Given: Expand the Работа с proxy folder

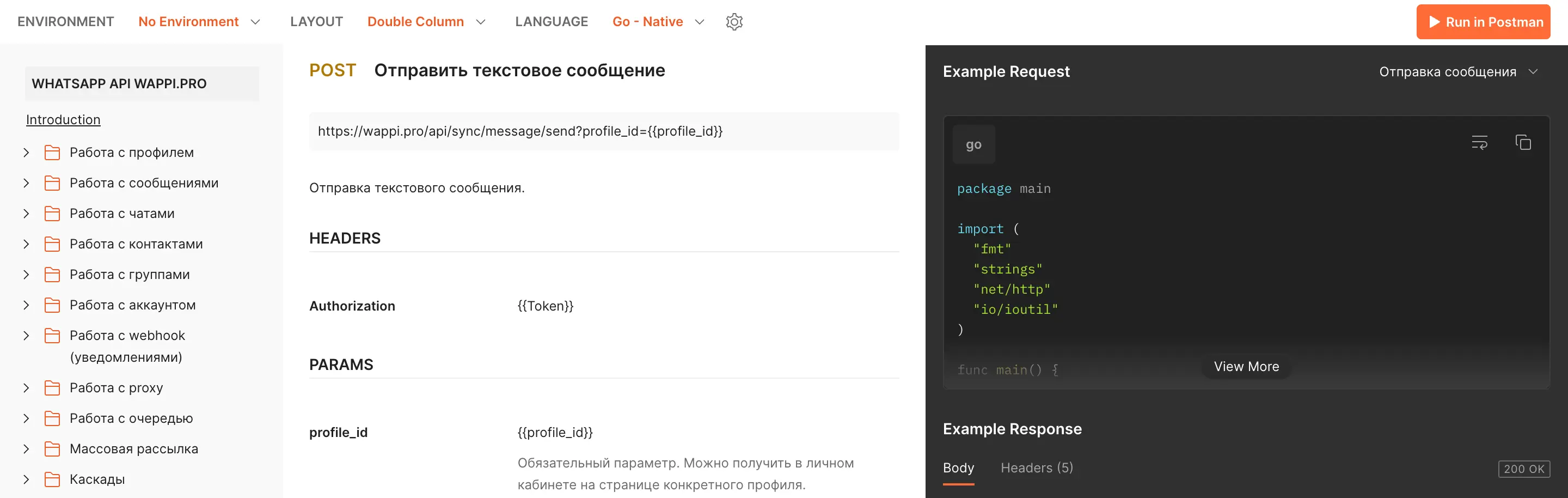Looking at the screenshot, I should point(26,387).
